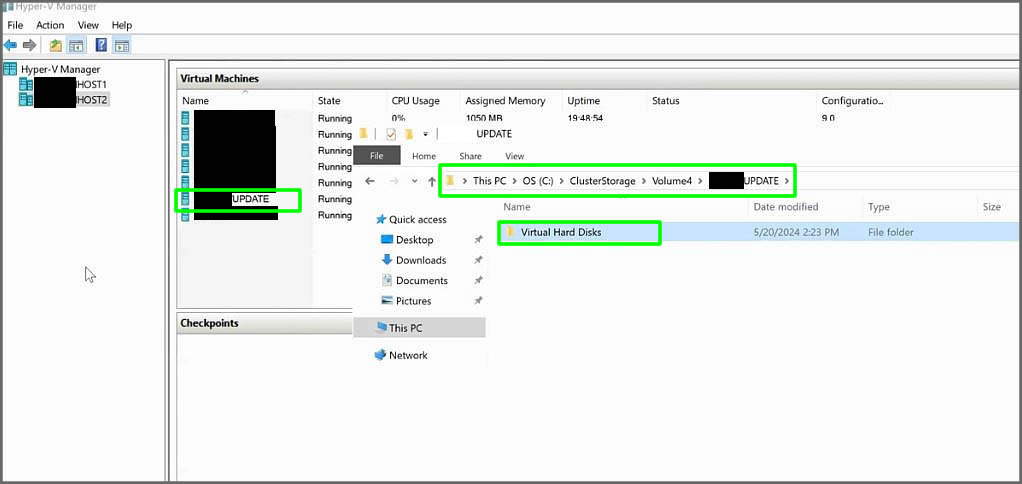
Task: Expand the chevron after This PC breadcrumb
Action: click(x=514, y=181)
